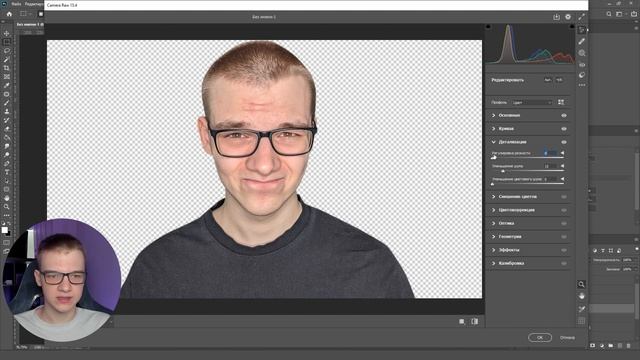Viewport: 640px width, 360px height.
Task: Expand the Эффекты section
Action: click(493, 250)
